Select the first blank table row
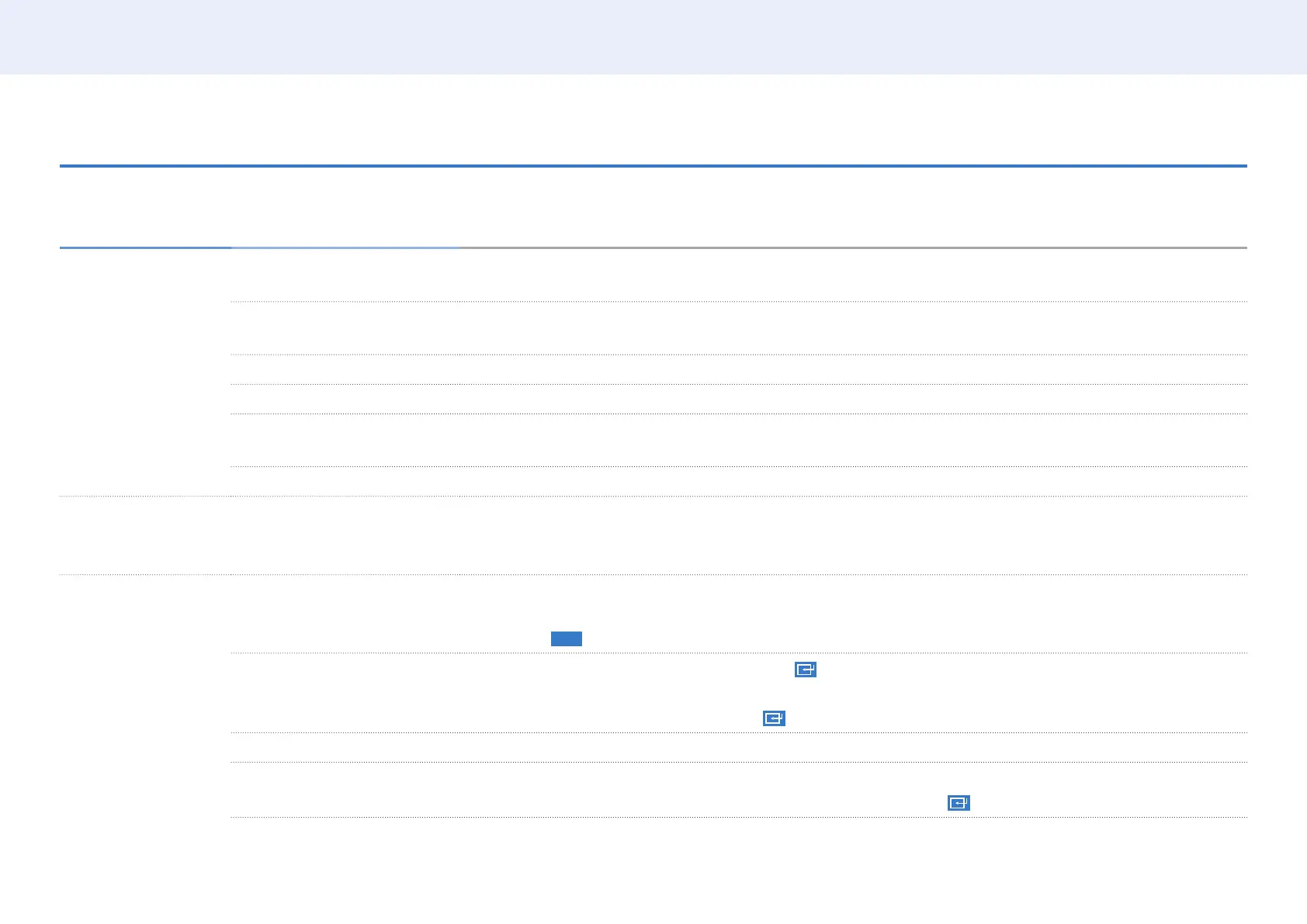The width and height of the screenshot is (1307, 924). click(739, 275)
